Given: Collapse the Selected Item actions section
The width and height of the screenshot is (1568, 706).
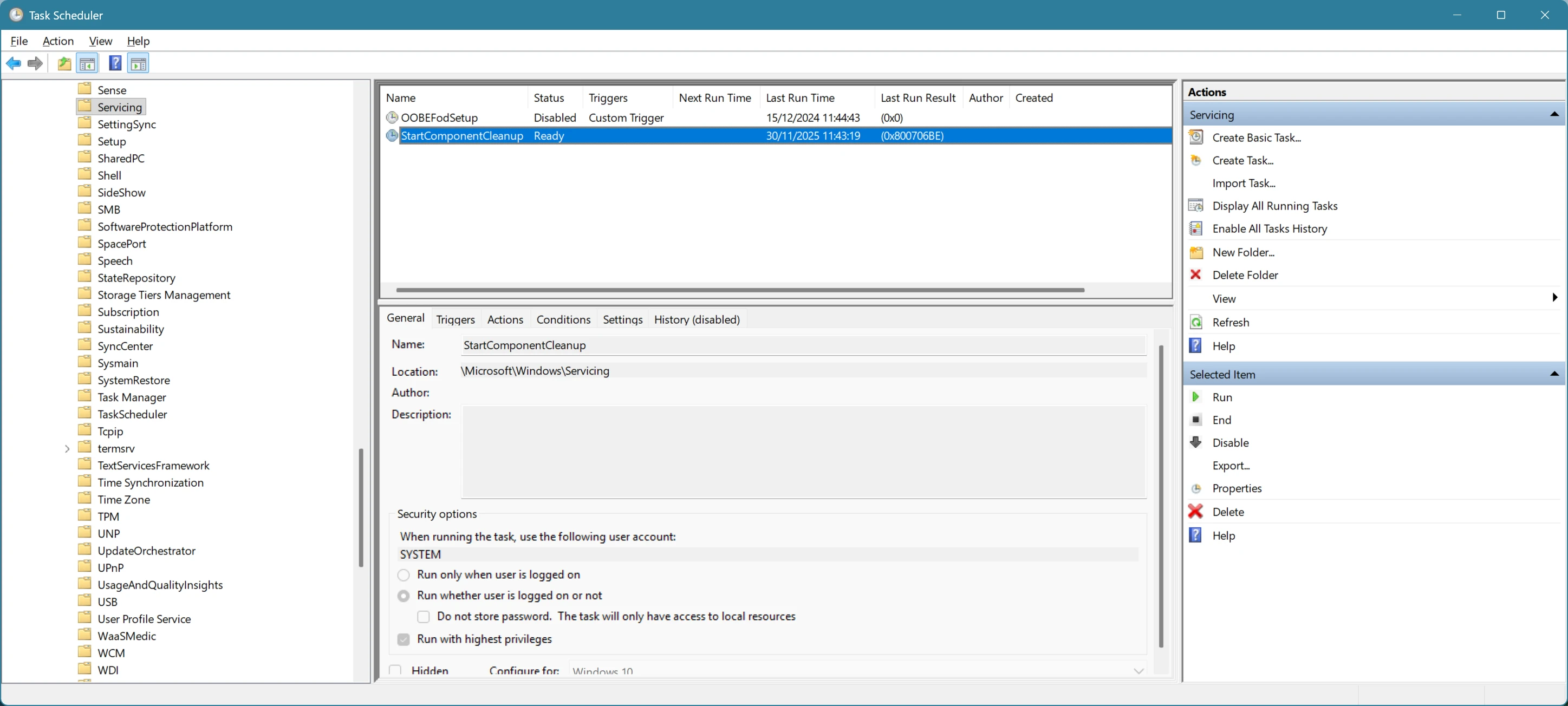Looking at the screenshot, I should [1554, 374].
